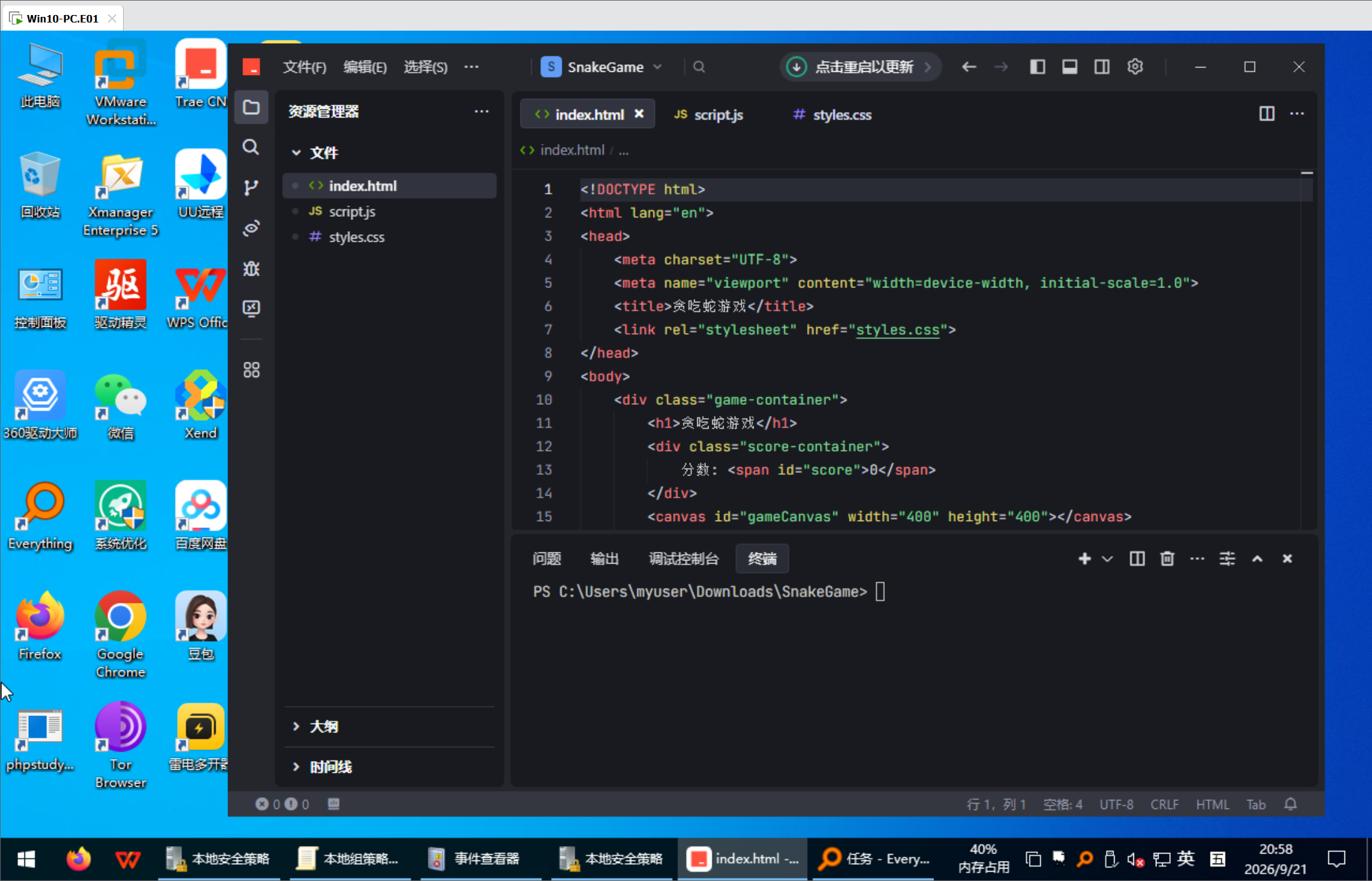Click the settings gear in title bar
Viewport: 1372px width, 881px height.
(1135, 67)
